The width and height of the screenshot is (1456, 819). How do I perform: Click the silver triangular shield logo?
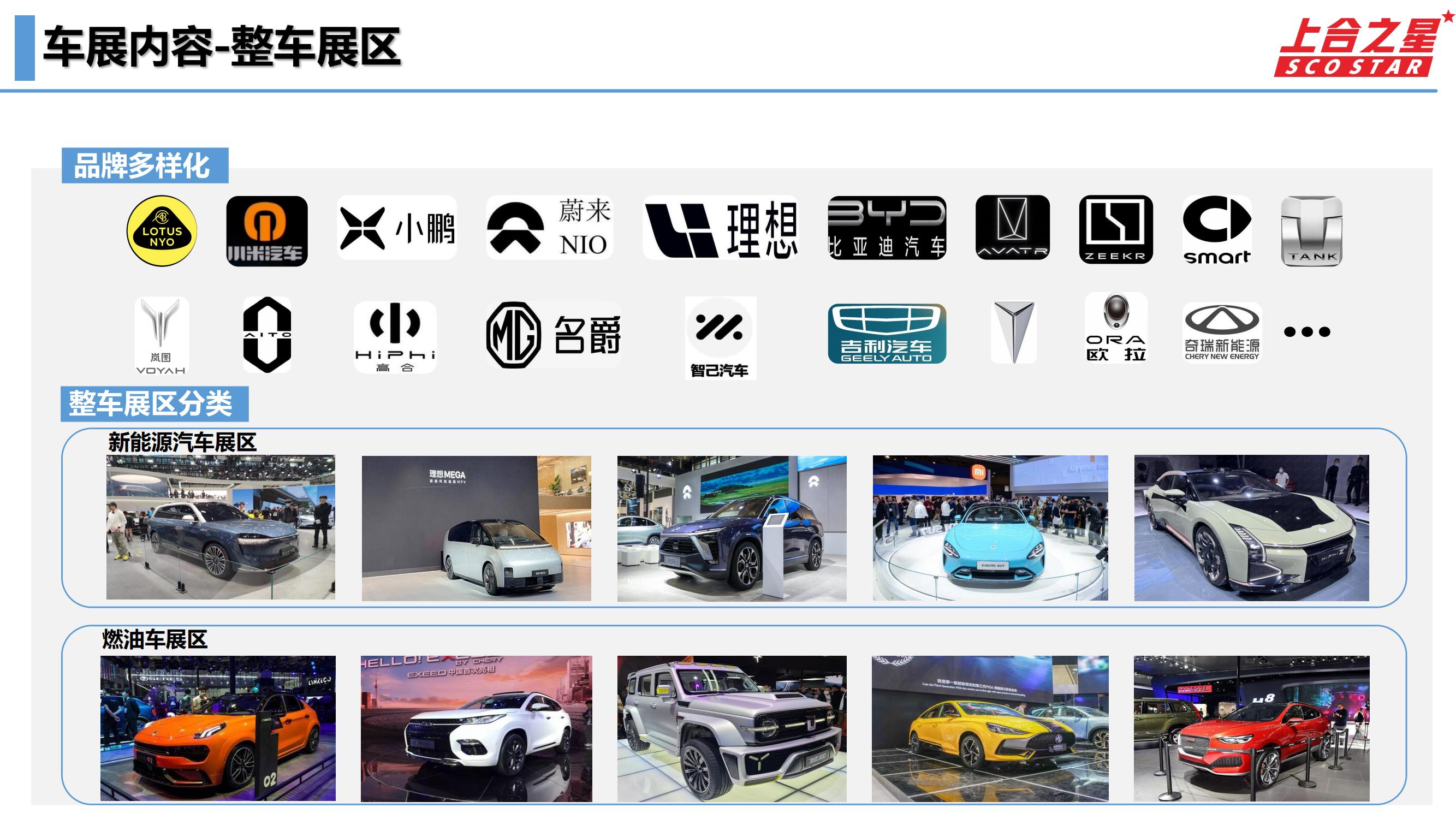(1014, 333)
